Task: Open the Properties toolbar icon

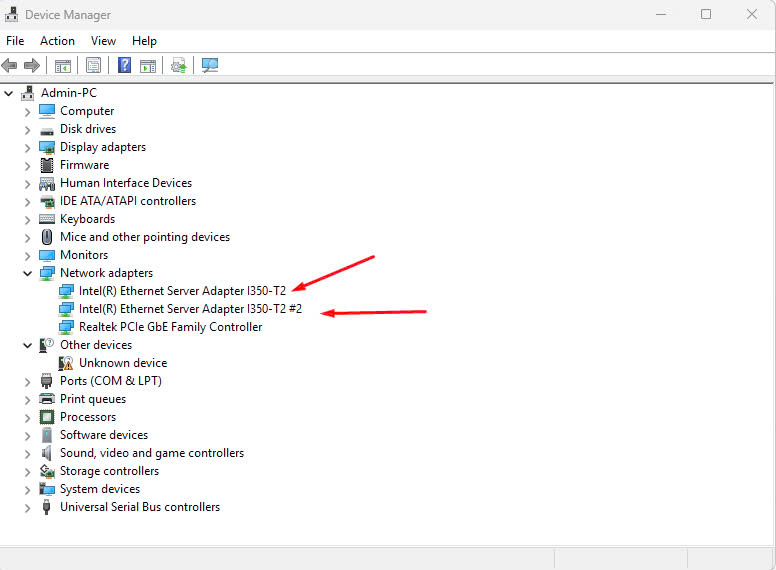Action: pos(94,65)
